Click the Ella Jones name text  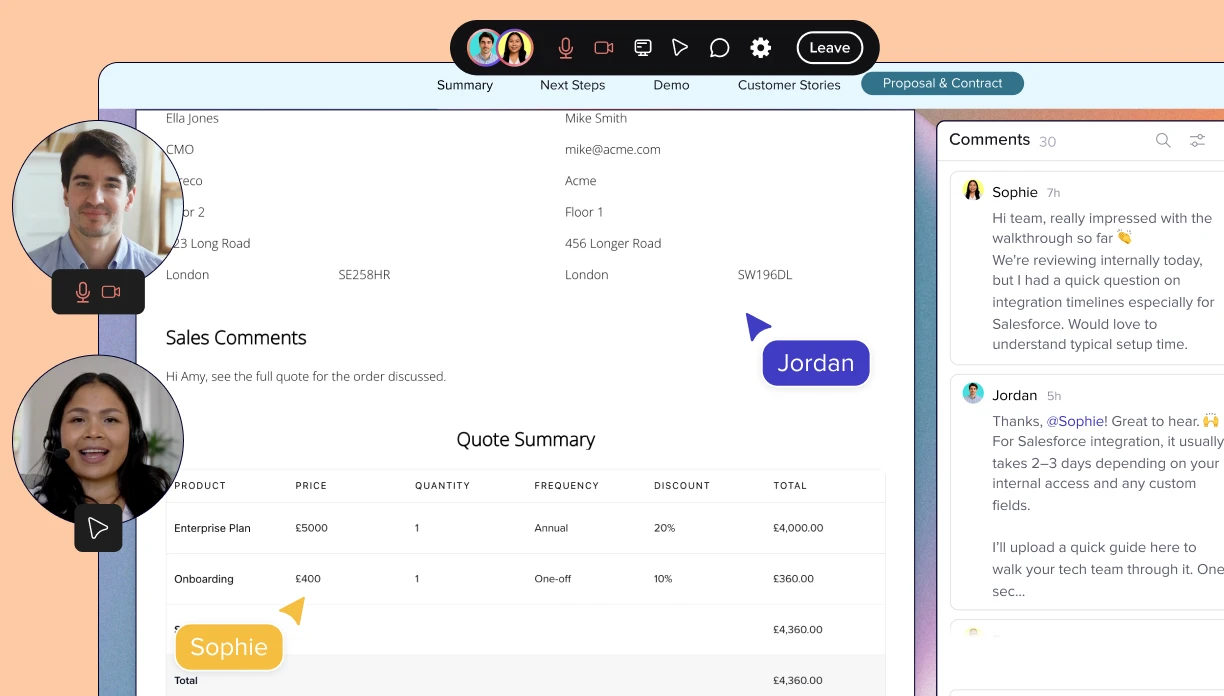192,118
